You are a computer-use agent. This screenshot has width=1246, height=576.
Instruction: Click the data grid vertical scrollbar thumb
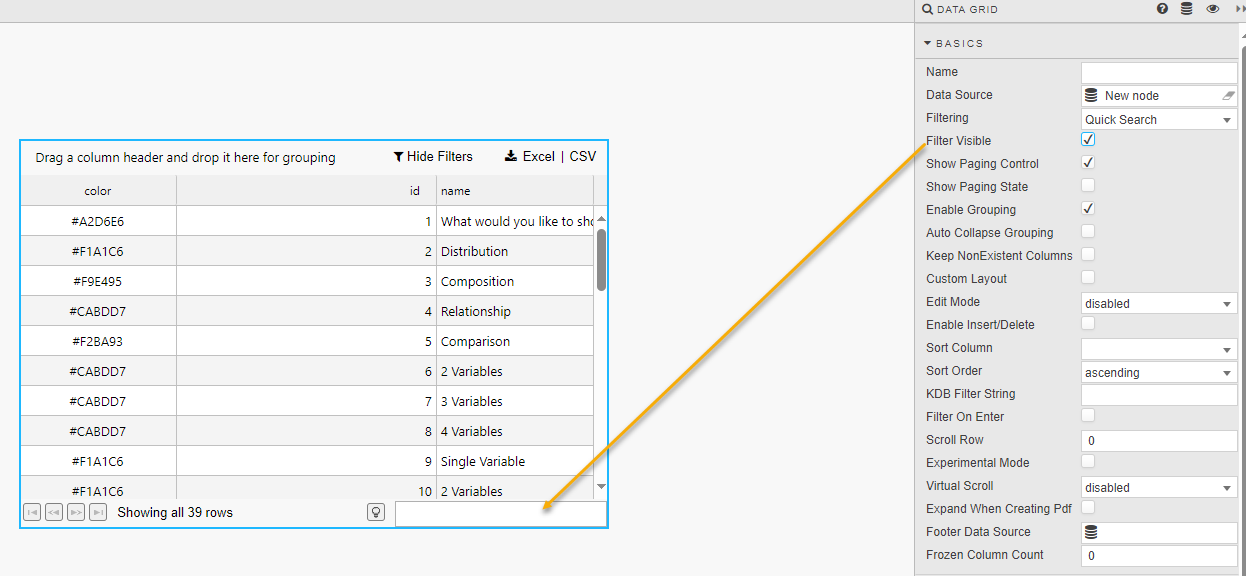coord(601,259)
